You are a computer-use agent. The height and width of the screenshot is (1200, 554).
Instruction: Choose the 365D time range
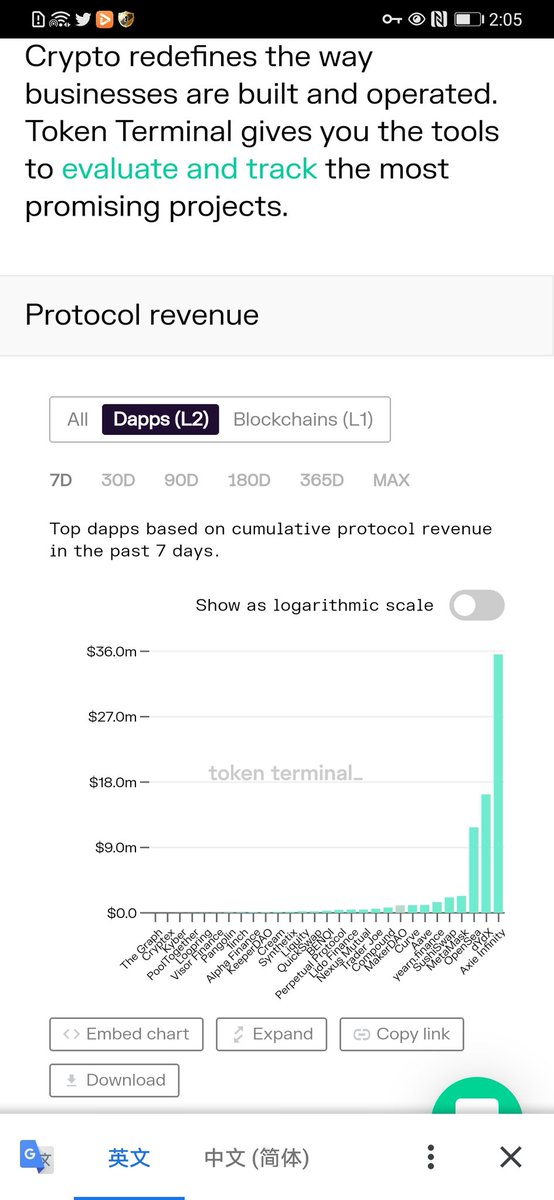coord(322,480)
